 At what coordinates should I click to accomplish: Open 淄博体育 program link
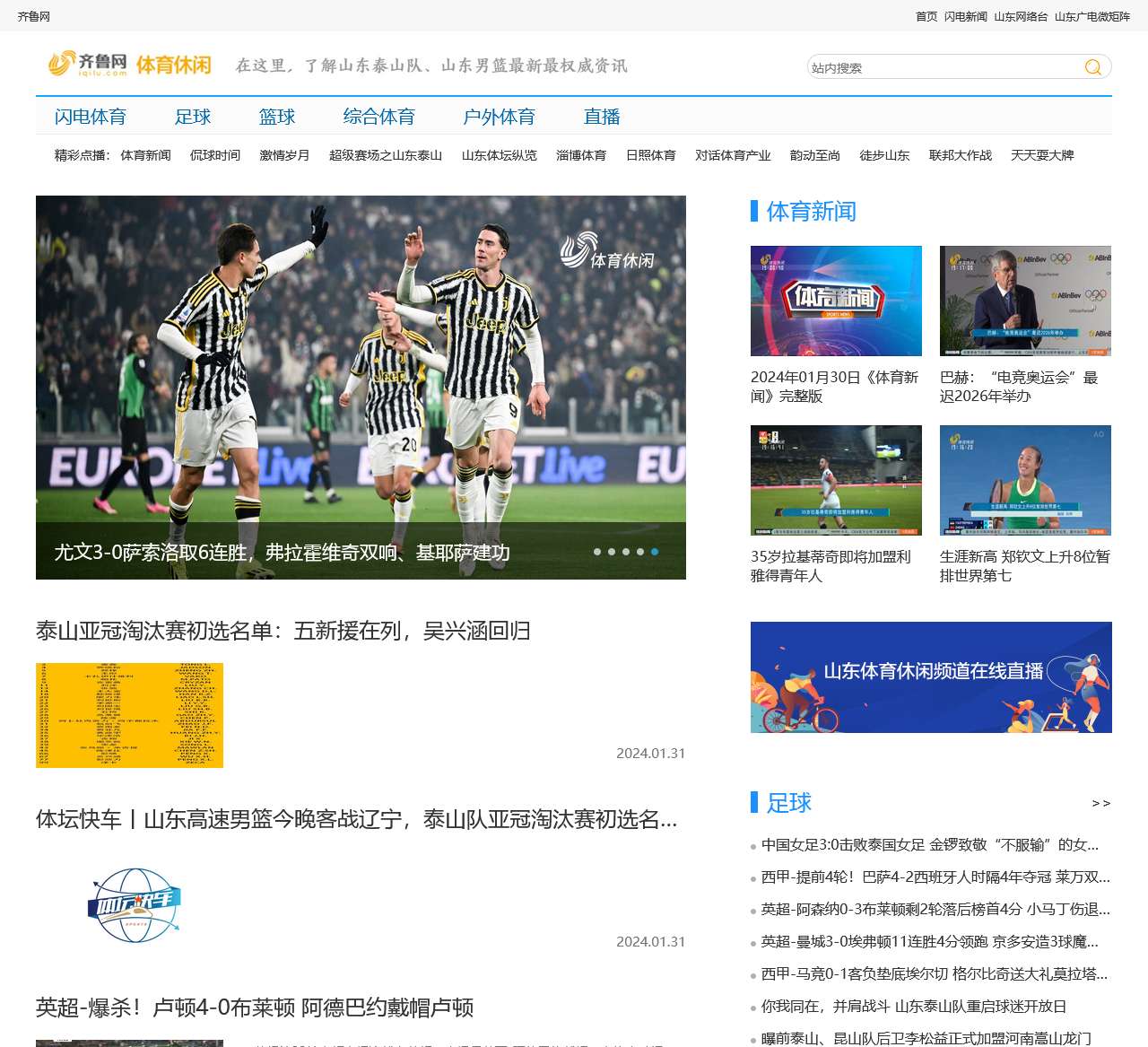[581, 155]
